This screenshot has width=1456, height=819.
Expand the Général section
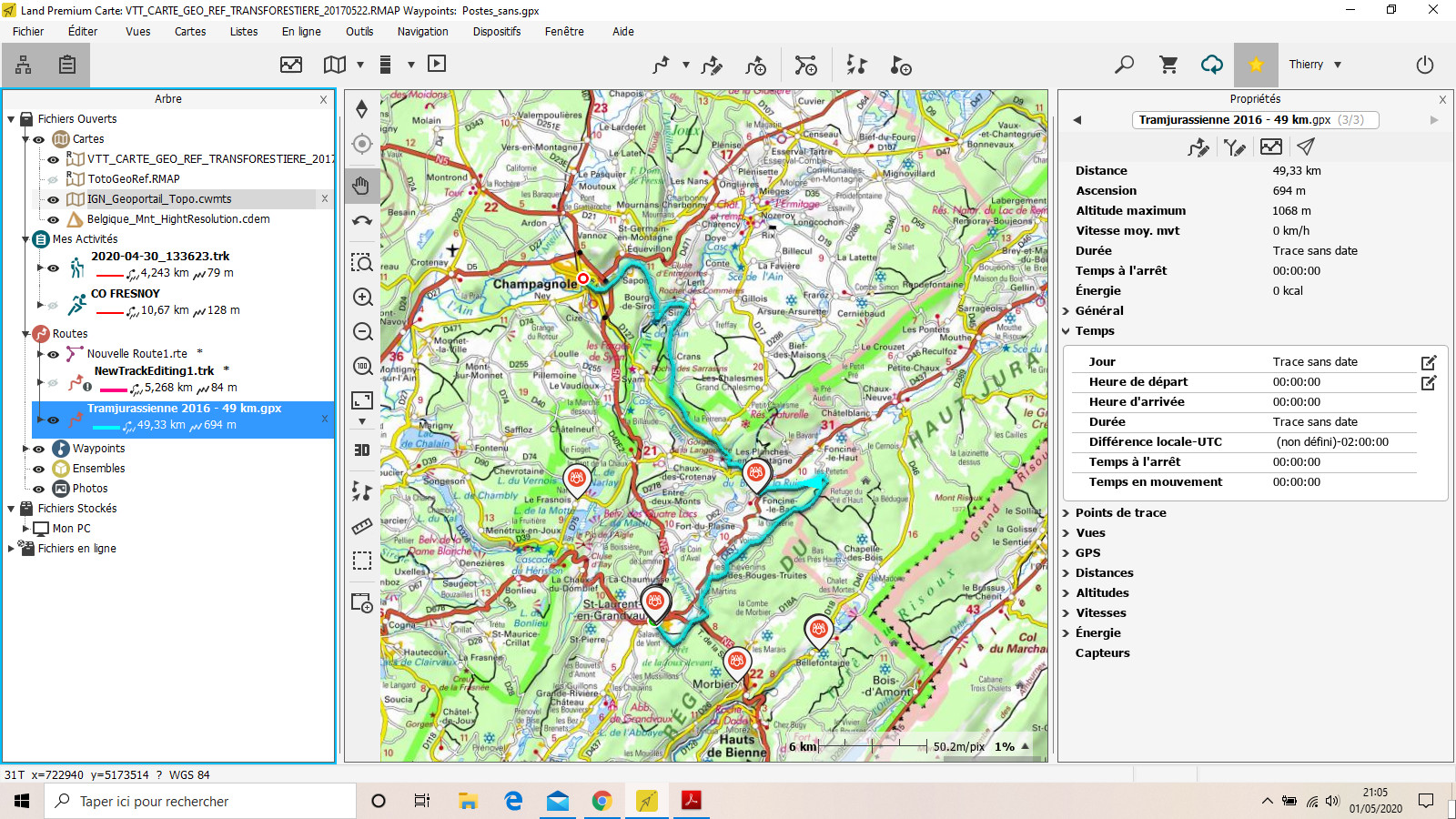click(x=1067, y=310)
